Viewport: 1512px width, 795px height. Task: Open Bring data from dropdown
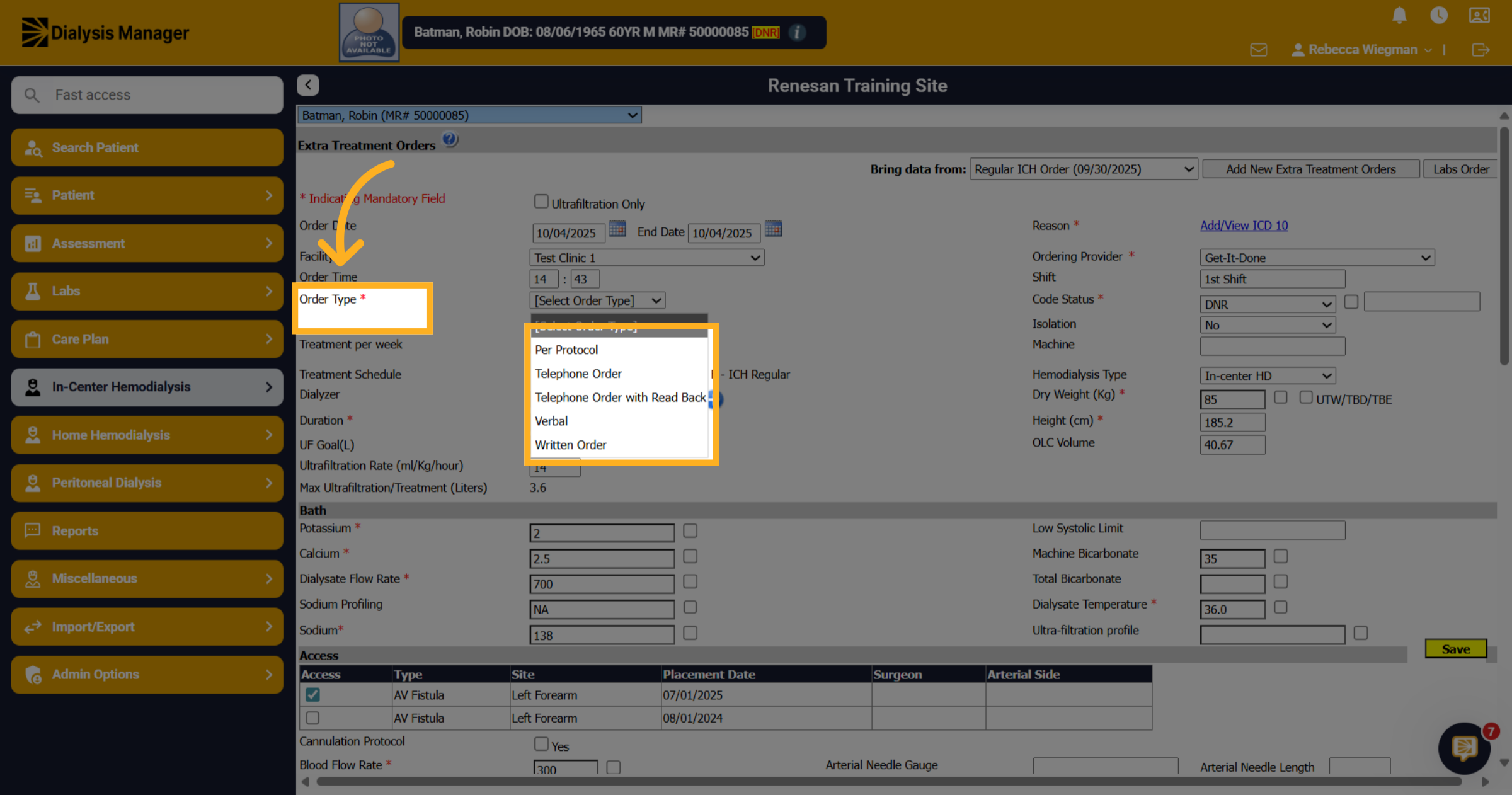(1084, 169)
